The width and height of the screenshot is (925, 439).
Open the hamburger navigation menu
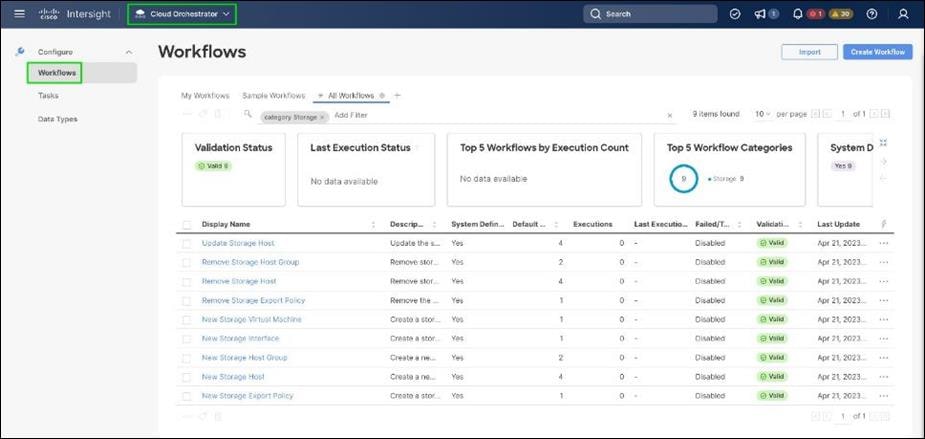pyautogui.click(x=19, y=14)
